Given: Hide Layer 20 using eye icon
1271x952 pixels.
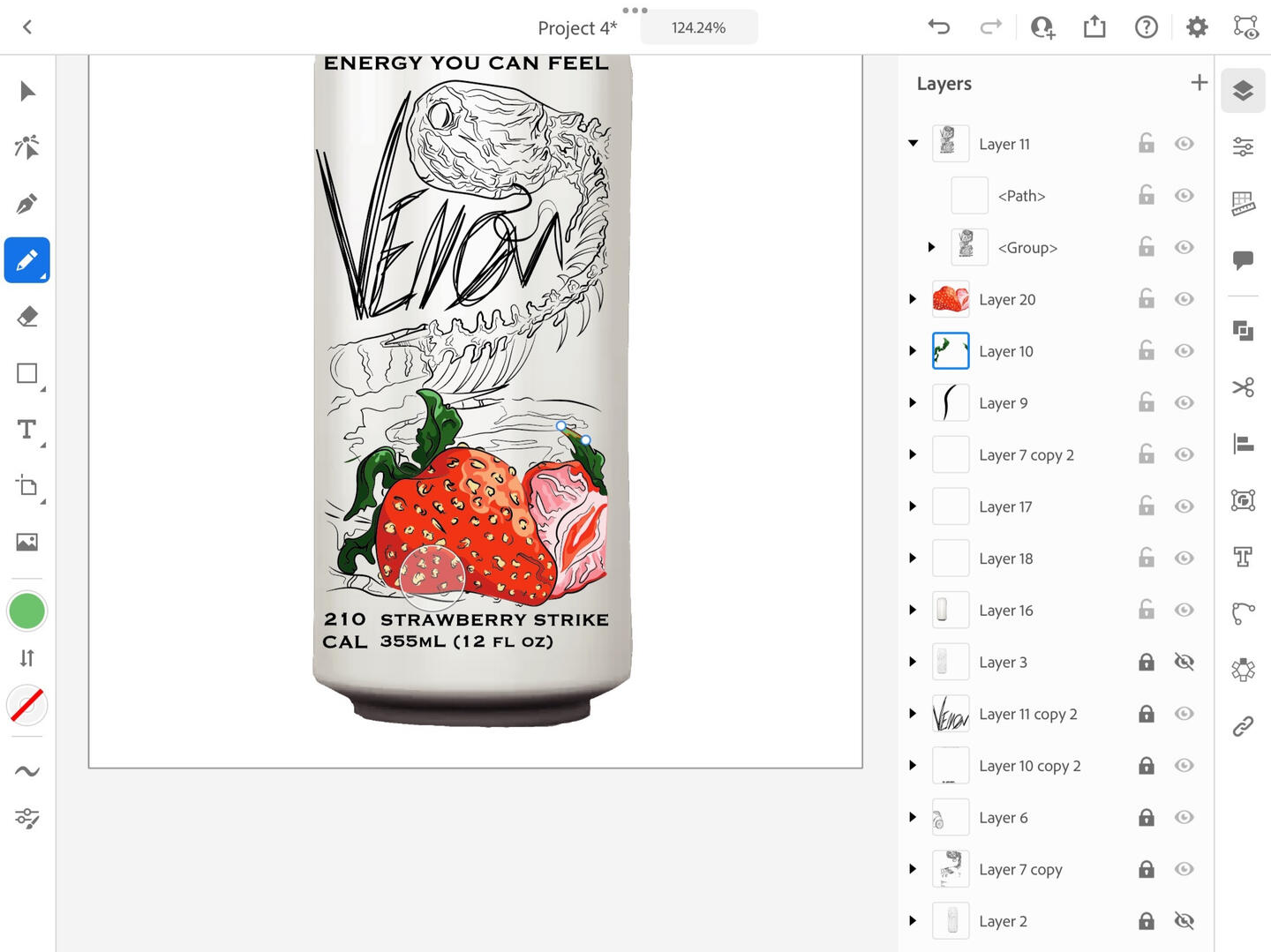Looking at the screenshot, I should click(x=1185, y=299).
